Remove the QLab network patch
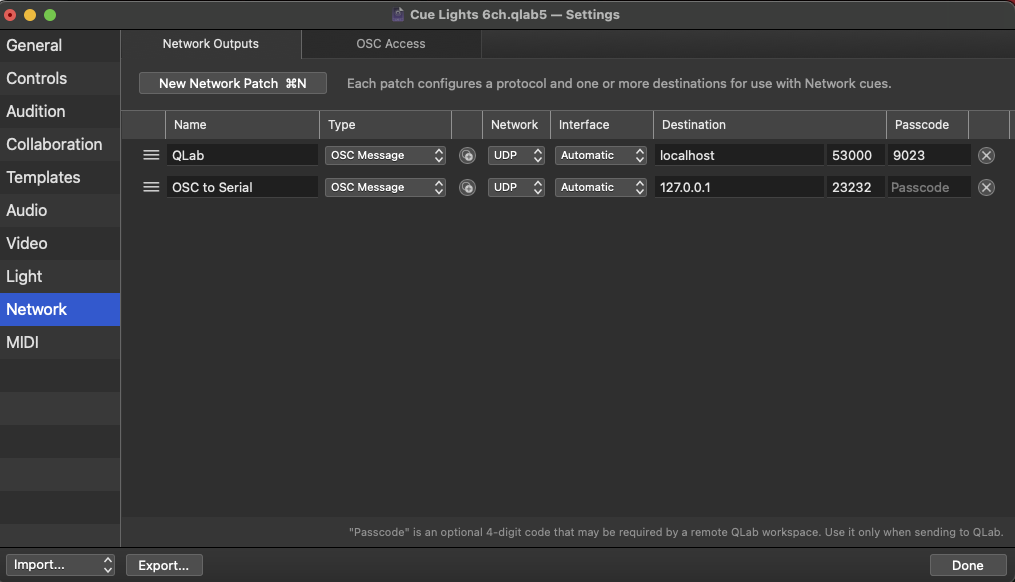 [986, 155]
